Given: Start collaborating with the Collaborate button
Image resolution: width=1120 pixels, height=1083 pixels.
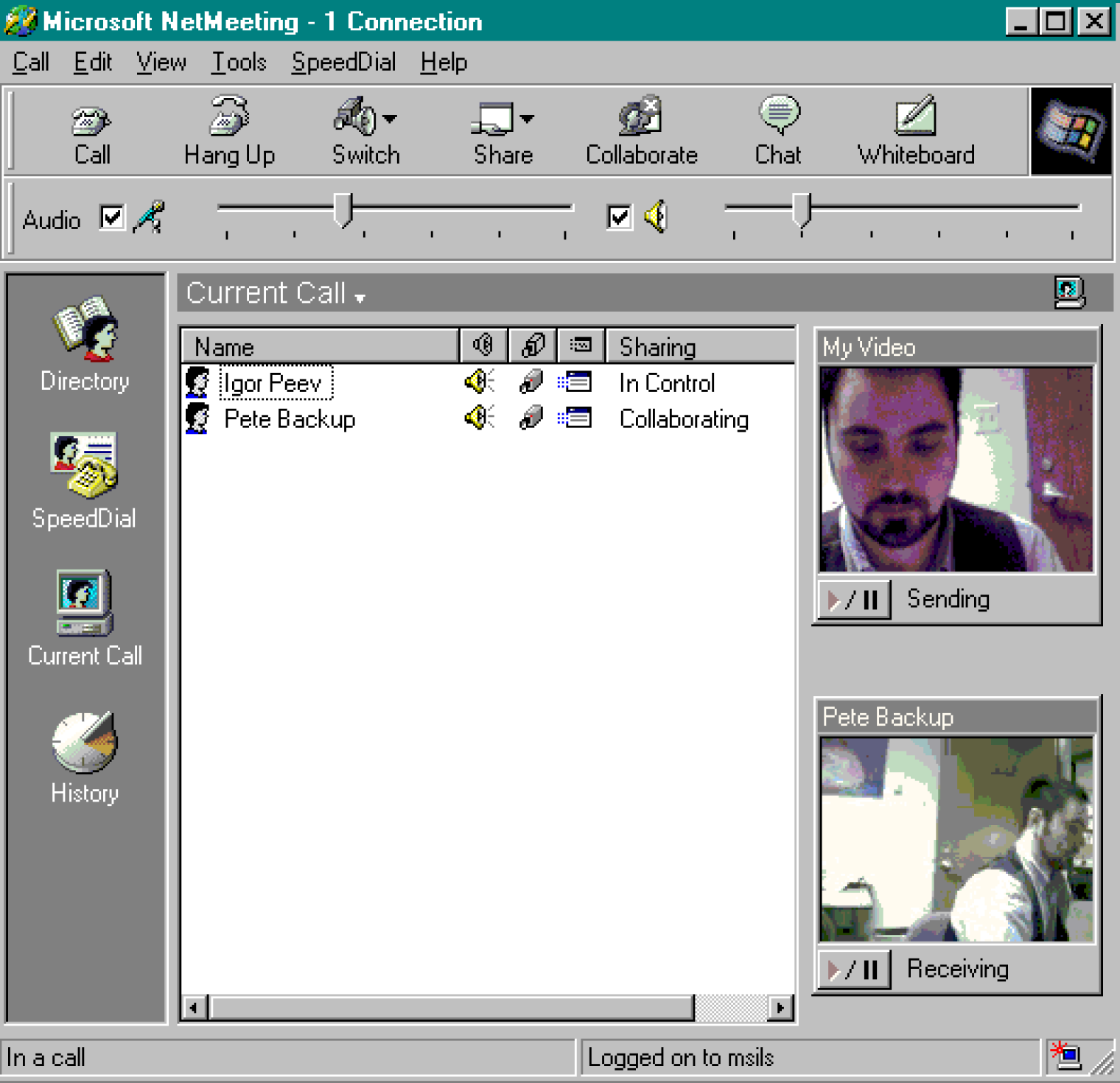Looking at the screenshot, I should pyautogui.click(x=641, y=131).
